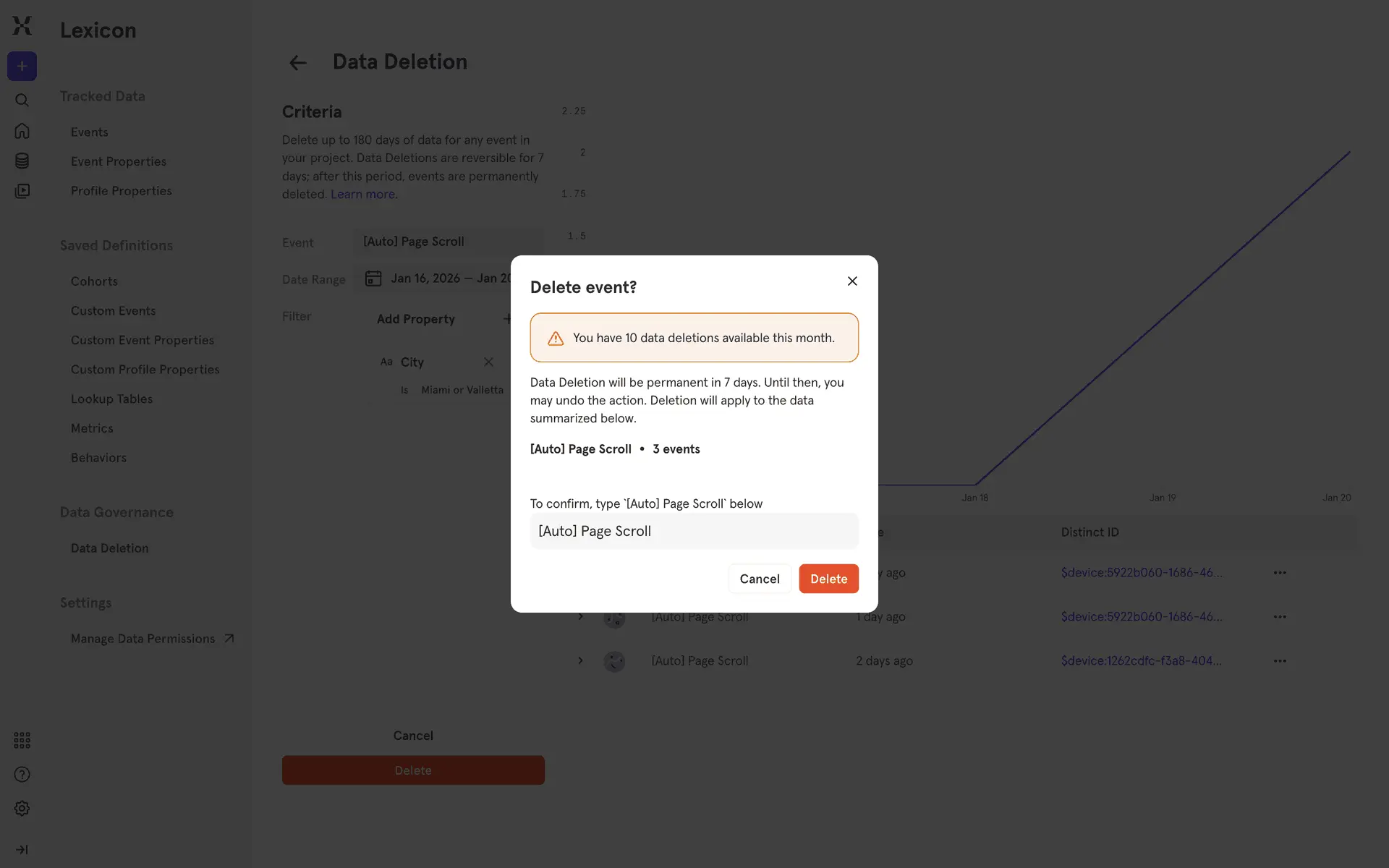Open the settings gear icon
The height and width of the screenshot is (868, 1389).
22,809
